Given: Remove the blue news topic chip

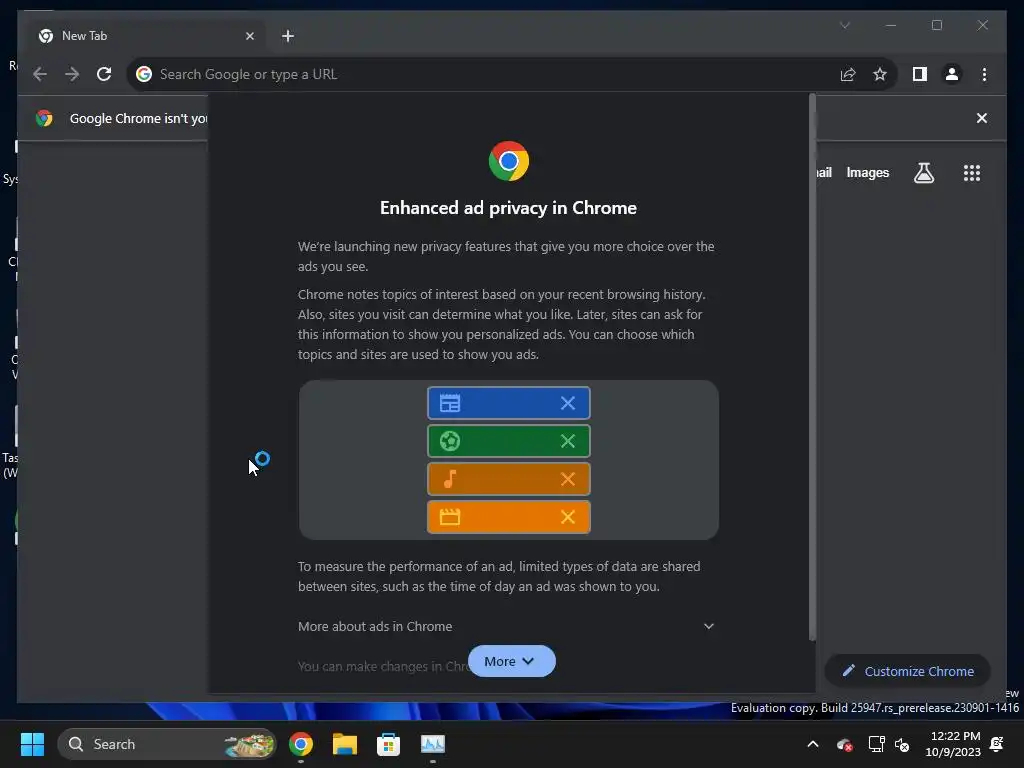Looking at the screenshot, I should click(568, 403).
